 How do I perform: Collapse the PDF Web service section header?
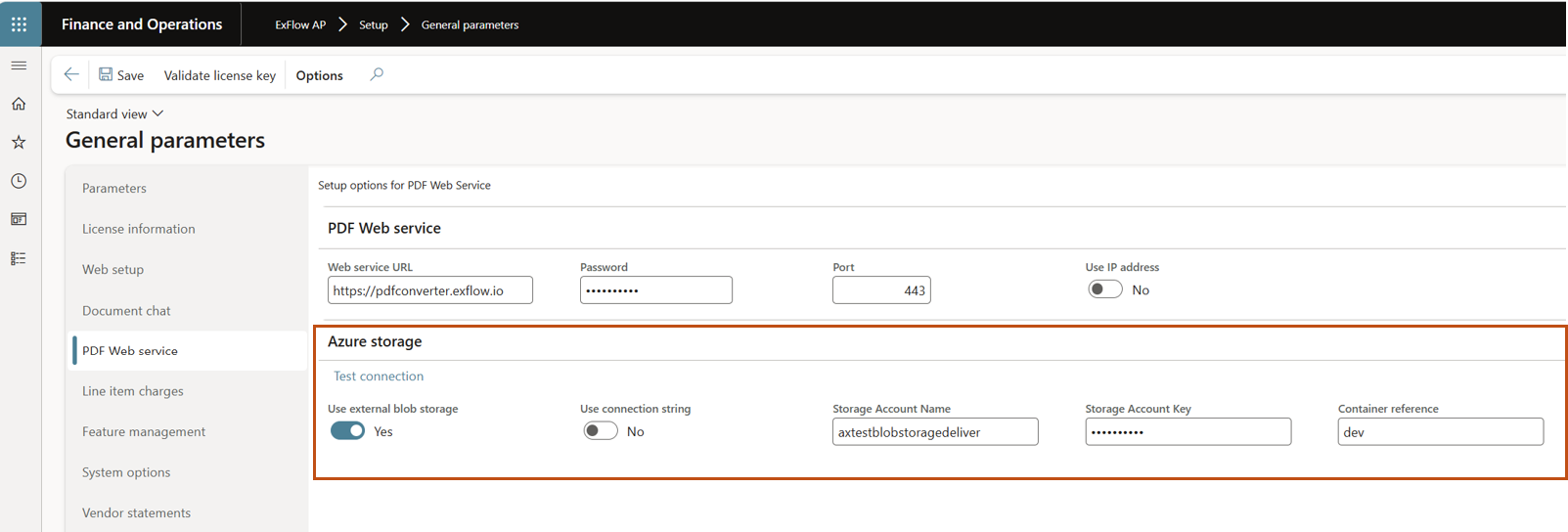[x=383, y=228]
